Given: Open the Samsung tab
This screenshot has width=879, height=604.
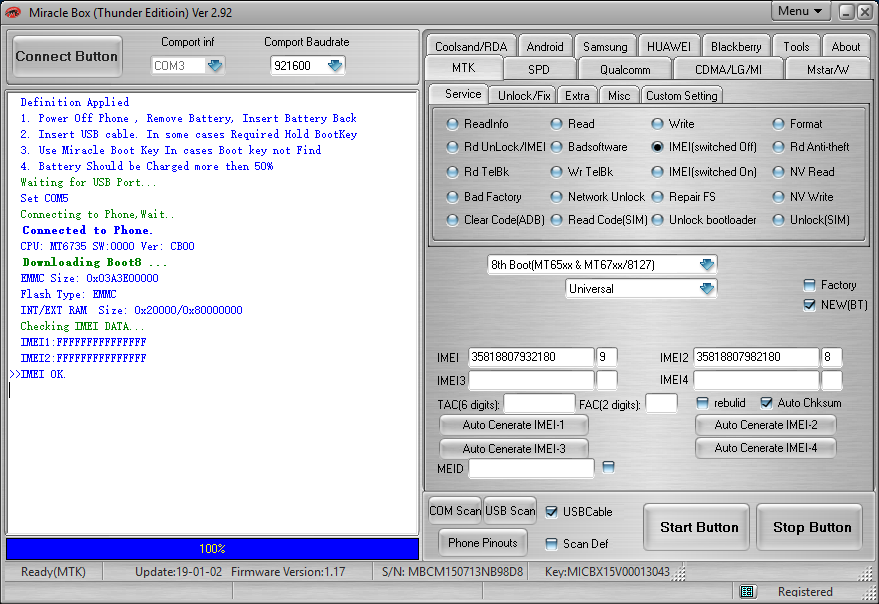Looking at the screenshot, I should click(x=605, y=47).
